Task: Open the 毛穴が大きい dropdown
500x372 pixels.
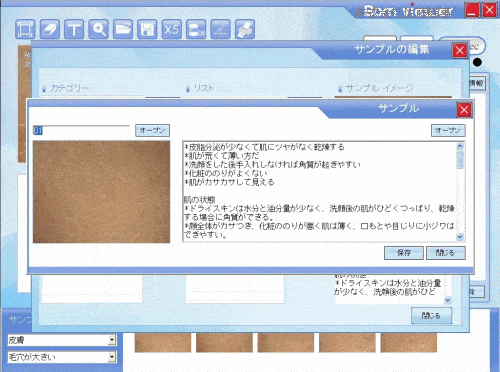Action: [x=112, y=357]
